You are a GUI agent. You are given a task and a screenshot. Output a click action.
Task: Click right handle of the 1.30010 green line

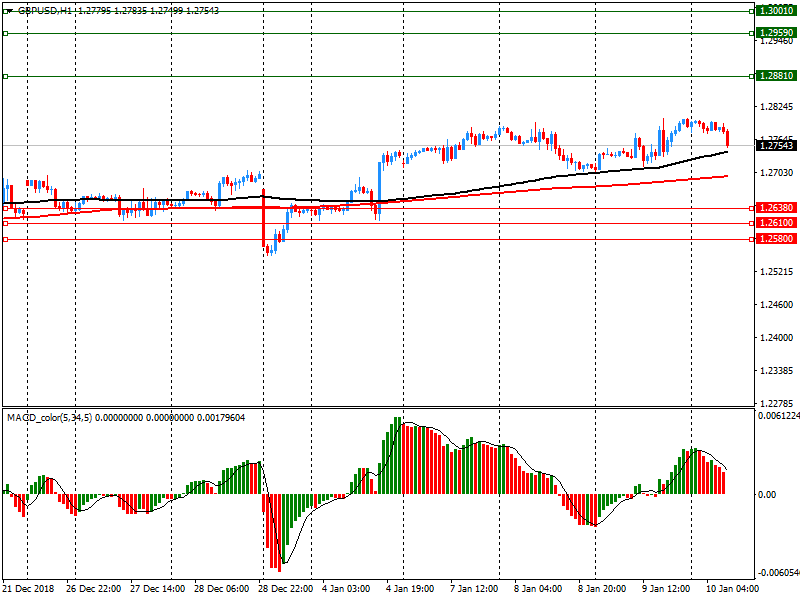[751, 10]
